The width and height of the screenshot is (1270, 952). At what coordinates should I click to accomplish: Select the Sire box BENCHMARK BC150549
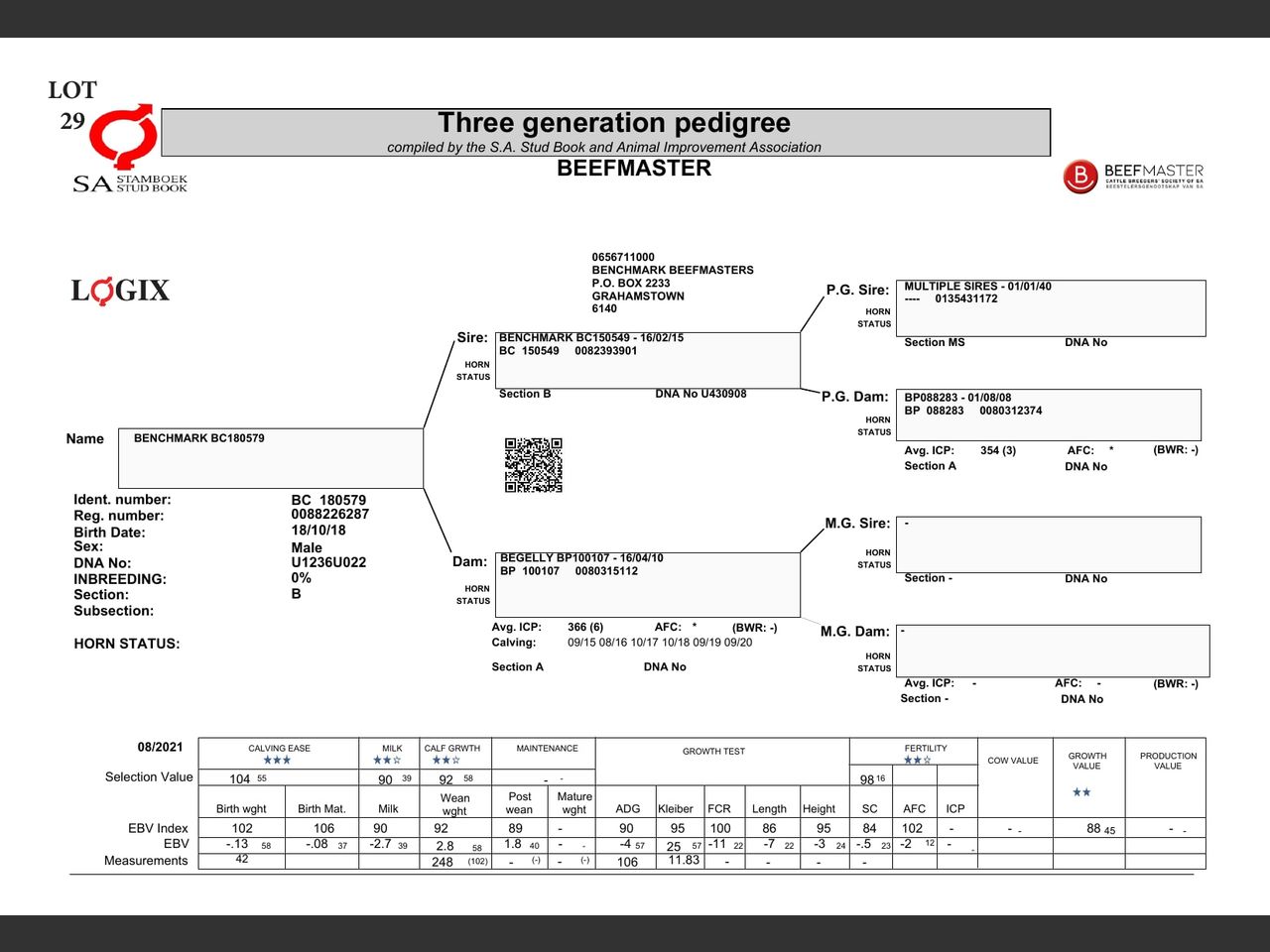click(647, 360)
